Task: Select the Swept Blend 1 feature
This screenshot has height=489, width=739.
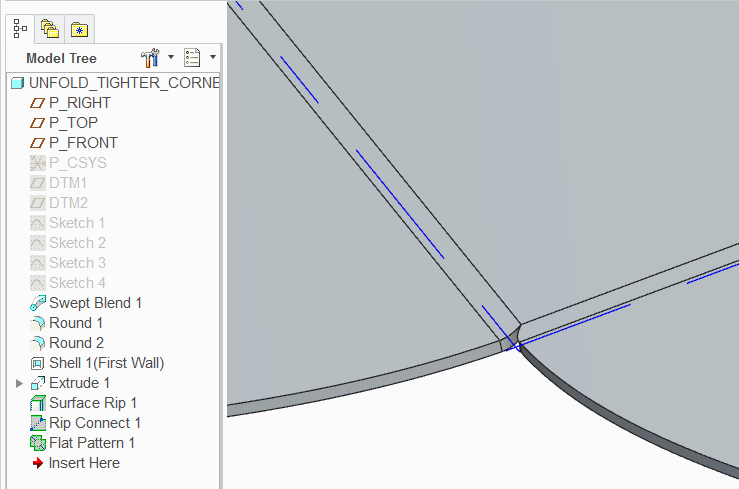Action: pyautogui.click(x=95, y=302)
